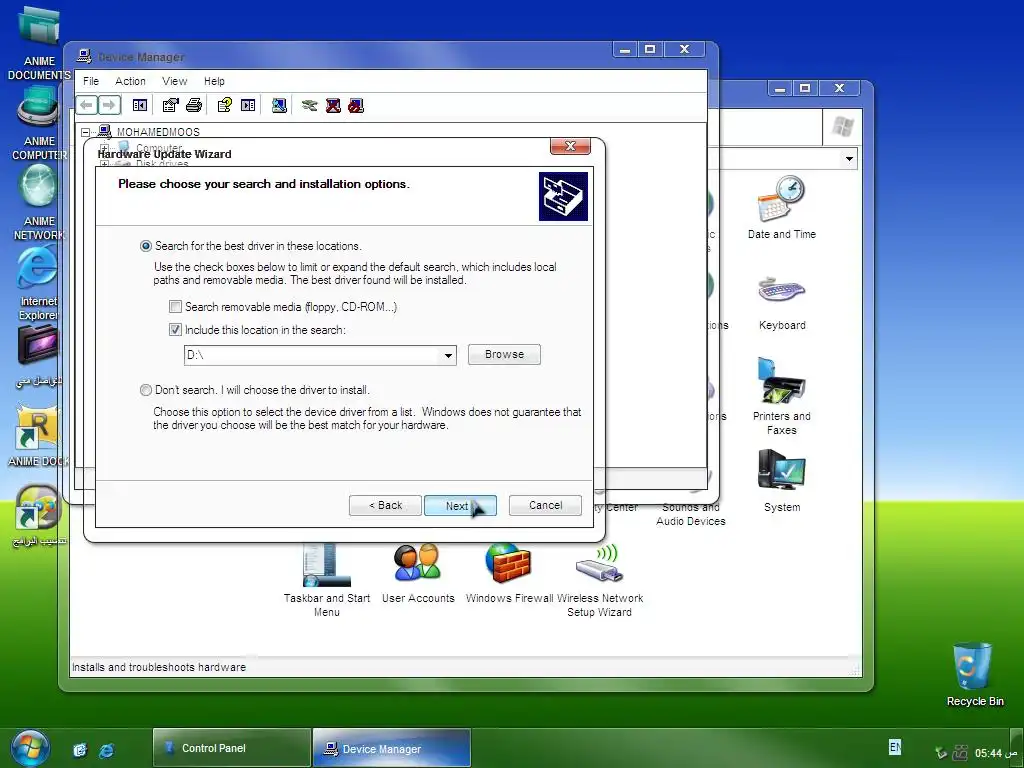Open Windows Firewall in Control Panel
This screenshot has width=1024, height=768.
coord(509,574)
